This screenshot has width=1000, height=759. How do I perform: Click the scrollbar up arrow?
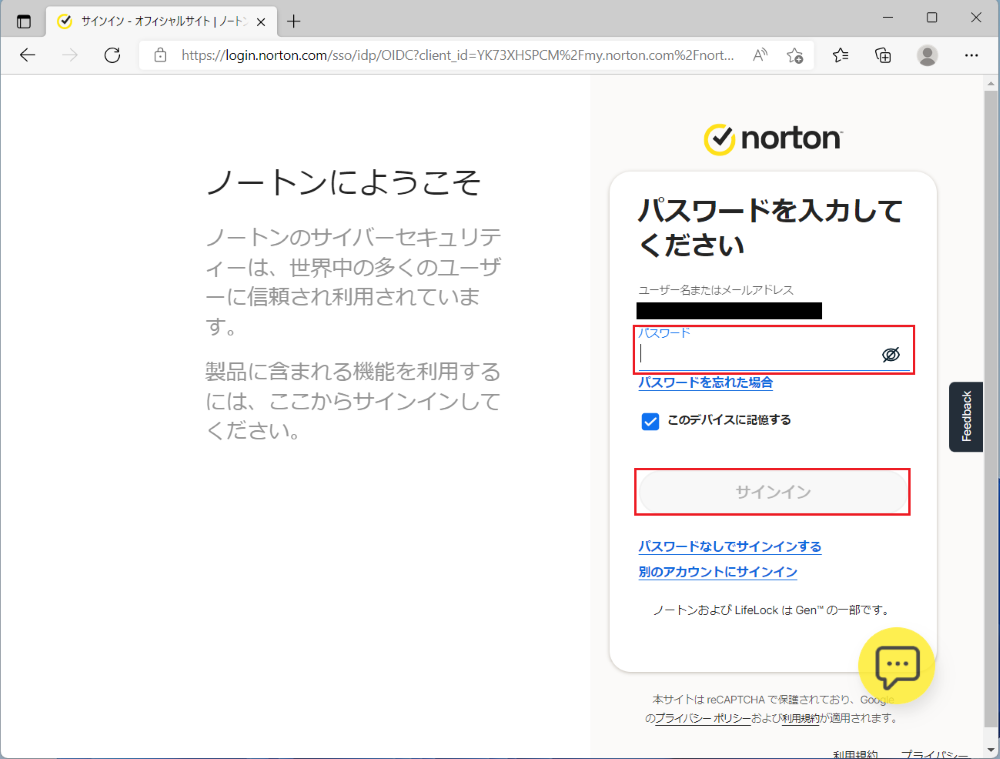point(990,83)
